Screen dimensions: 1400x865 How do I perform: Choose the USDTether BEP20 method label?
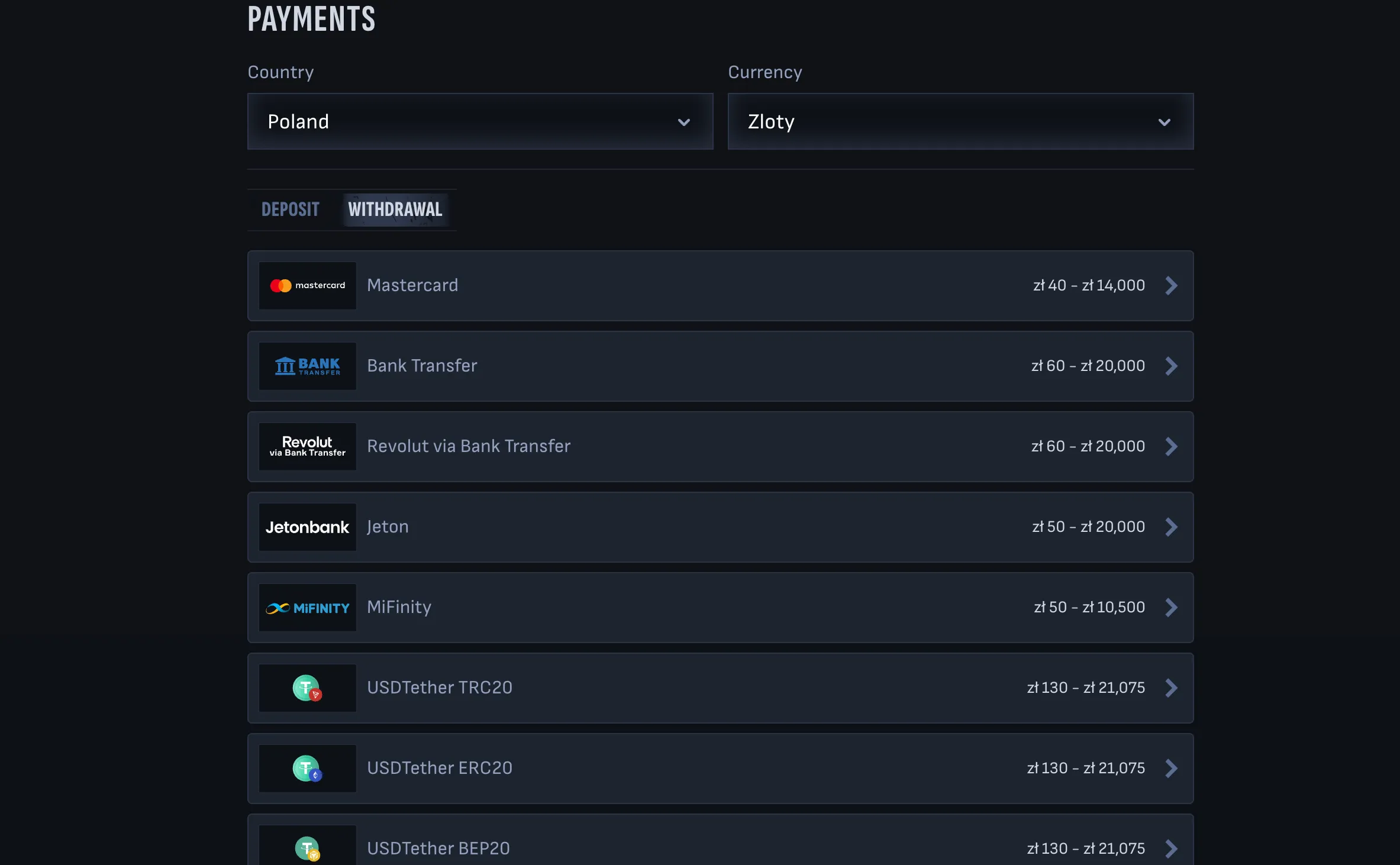[x=438, y=848]
